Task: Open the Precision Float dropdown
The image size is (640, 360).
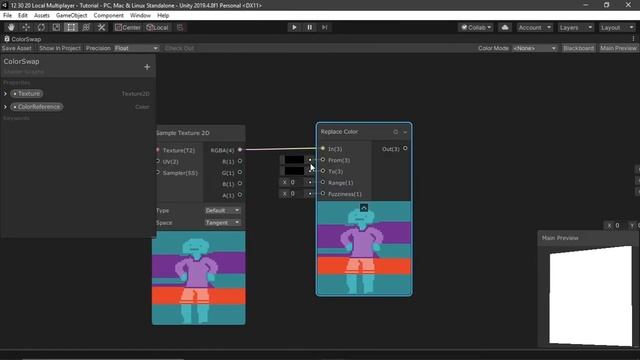Action: [x=136, y=48]
